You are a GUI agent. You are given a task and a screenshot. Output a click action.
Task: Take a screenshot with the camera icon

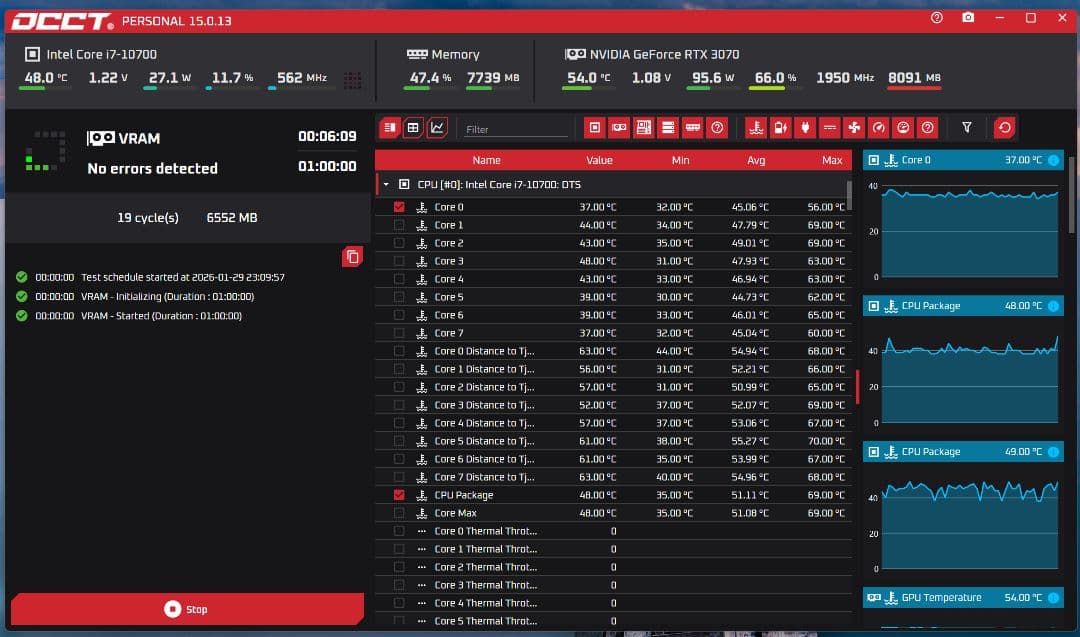click(968, 18)
